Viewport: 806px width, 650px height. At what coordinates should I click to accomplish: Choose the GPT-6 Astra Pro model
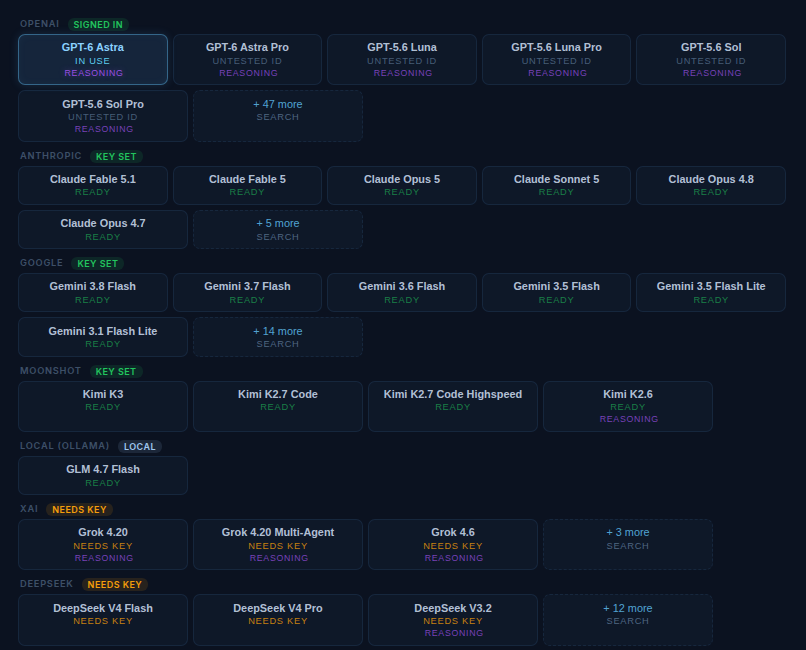click(247, 60)
